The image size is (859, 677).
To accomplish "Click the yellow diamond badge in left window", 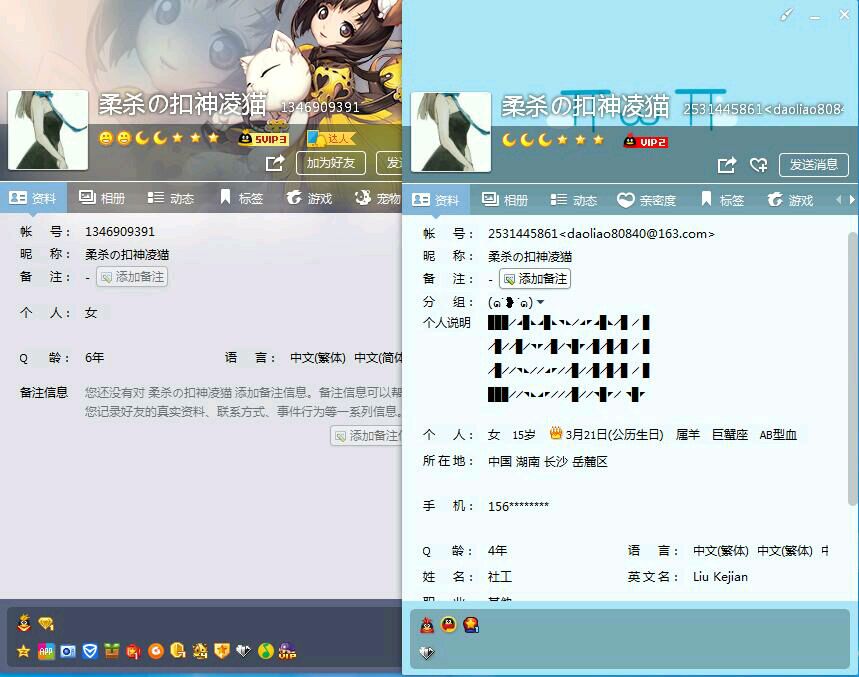I will pos(46,623).
